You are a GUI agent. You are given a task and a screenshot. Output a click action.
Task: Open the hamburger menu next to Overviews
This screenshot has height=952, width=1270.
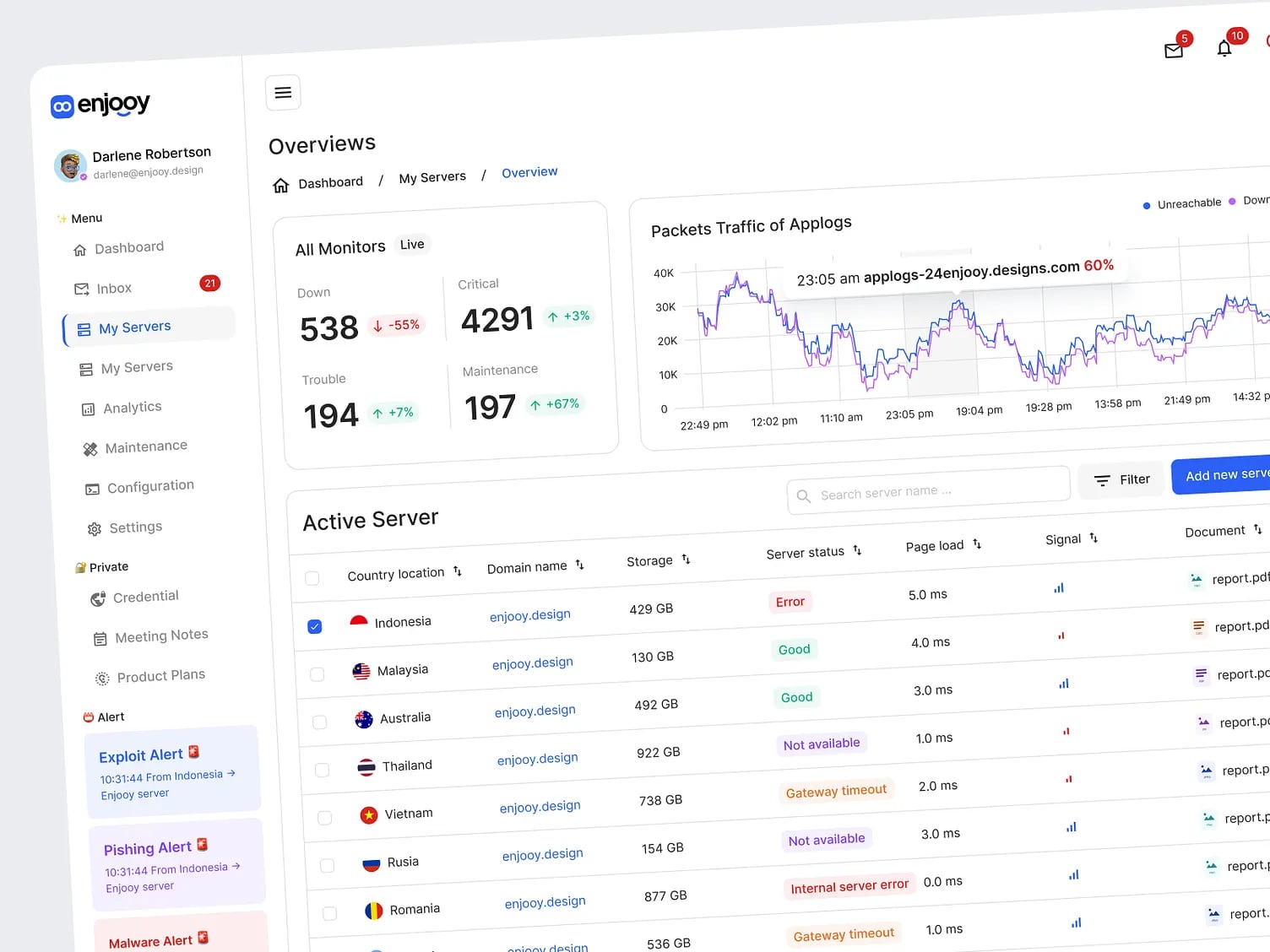(283, 93)
